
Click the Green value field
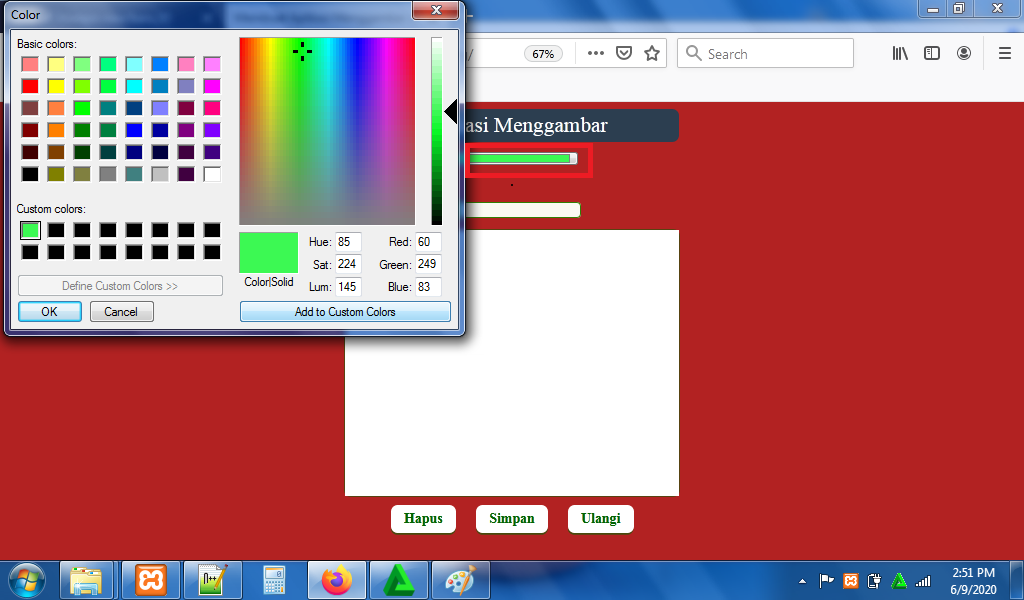pos(428,264)
